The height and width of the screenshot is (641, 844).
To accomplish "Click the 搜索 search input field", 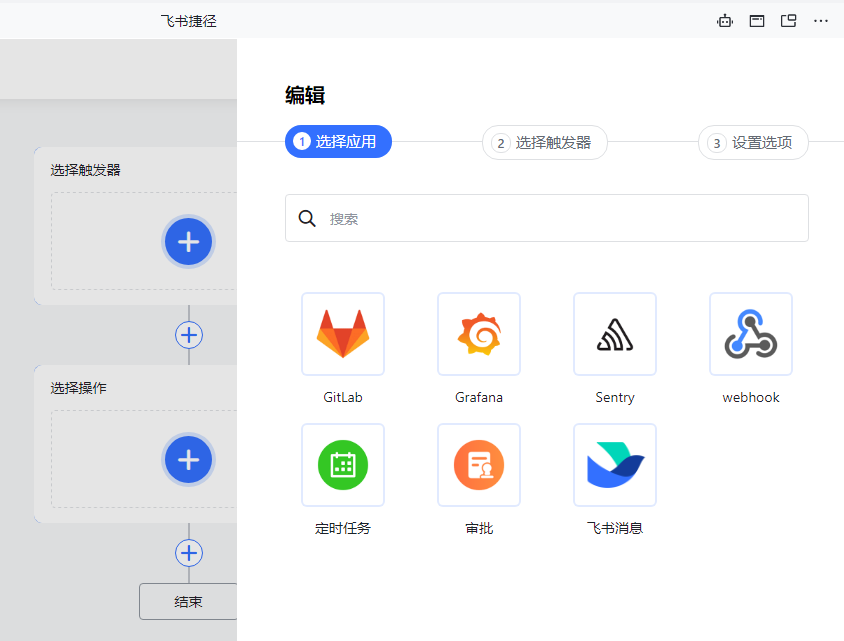I will click(560, 218).
